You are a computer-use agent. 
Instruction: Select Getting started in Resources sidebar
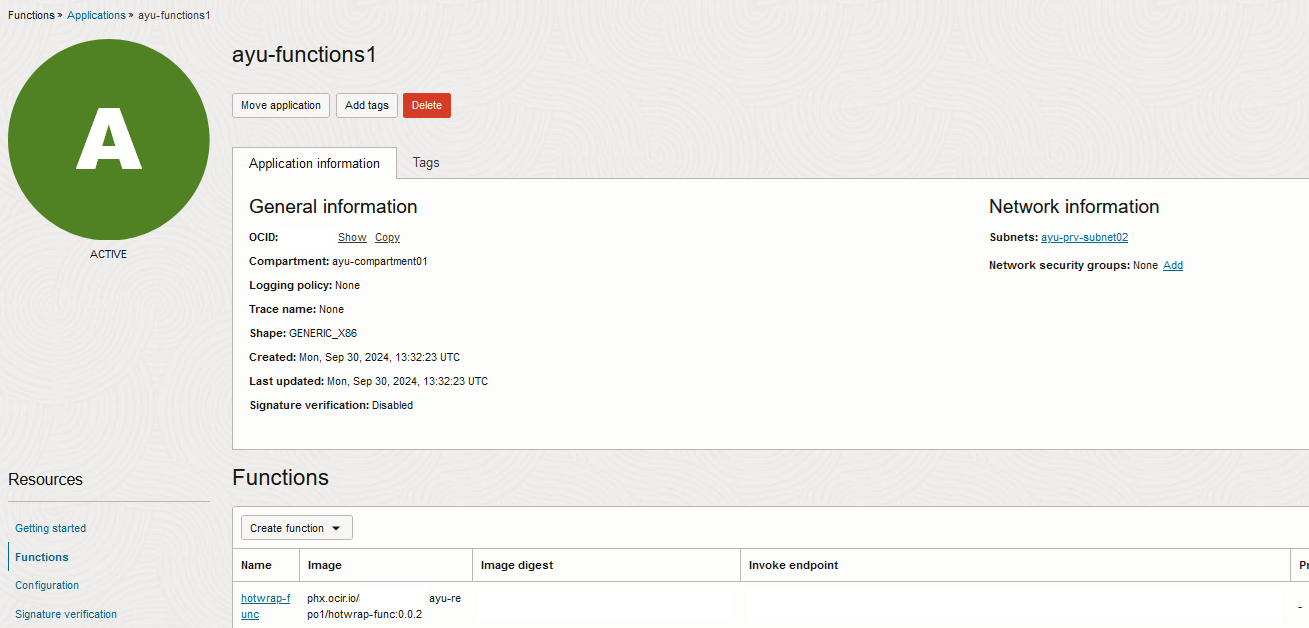[x=50, y=528]
